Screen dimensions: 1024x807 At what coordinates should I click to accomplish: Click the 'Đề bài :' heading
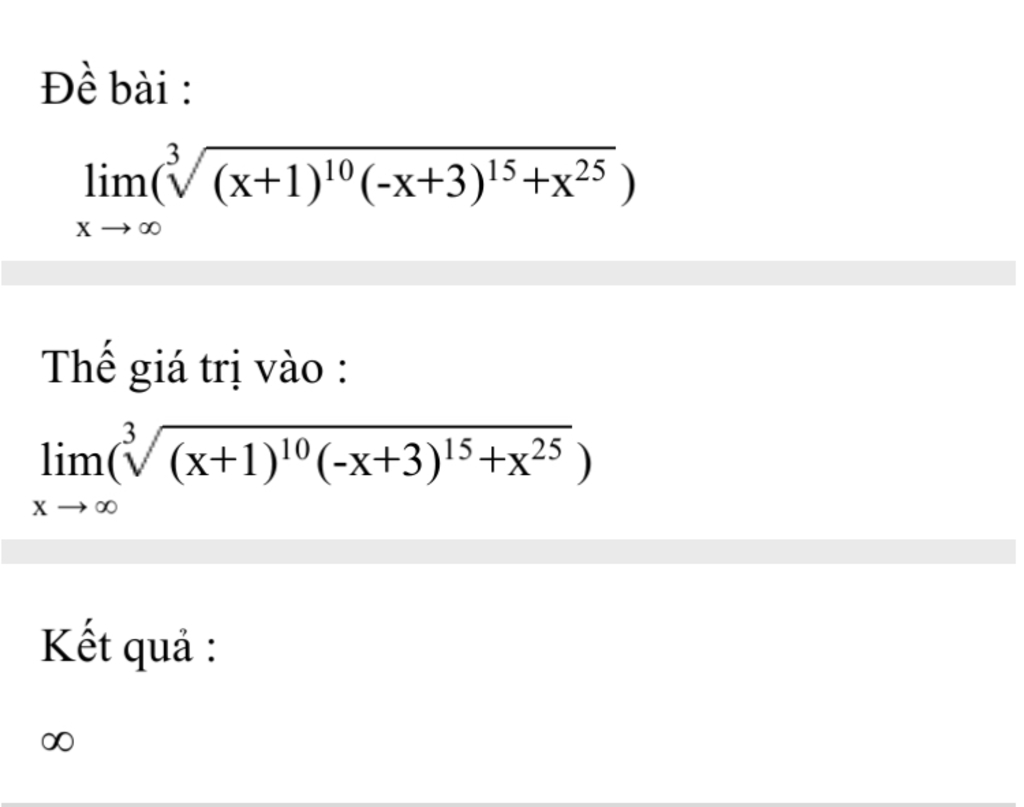pos(116,88)
